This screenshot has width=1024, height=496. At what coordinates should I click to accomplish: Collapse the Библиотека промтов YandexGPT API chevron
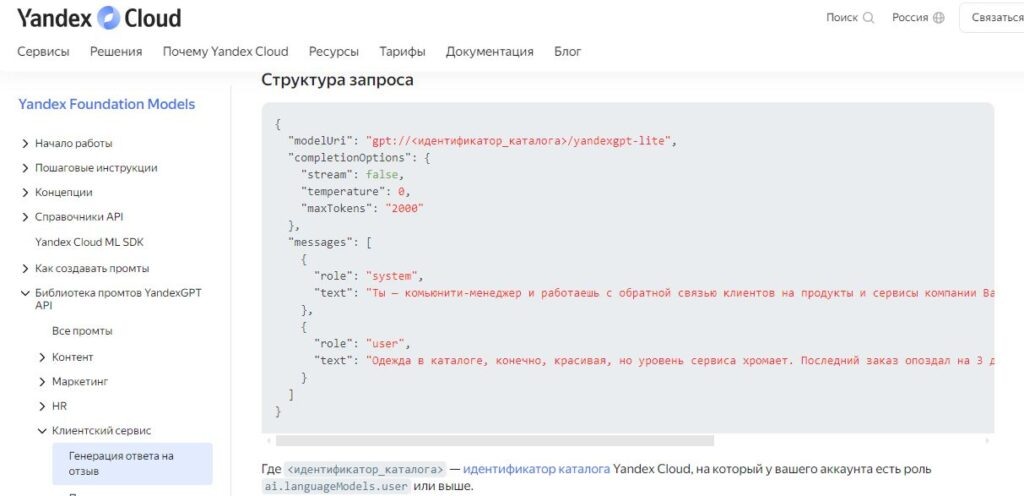25,294
